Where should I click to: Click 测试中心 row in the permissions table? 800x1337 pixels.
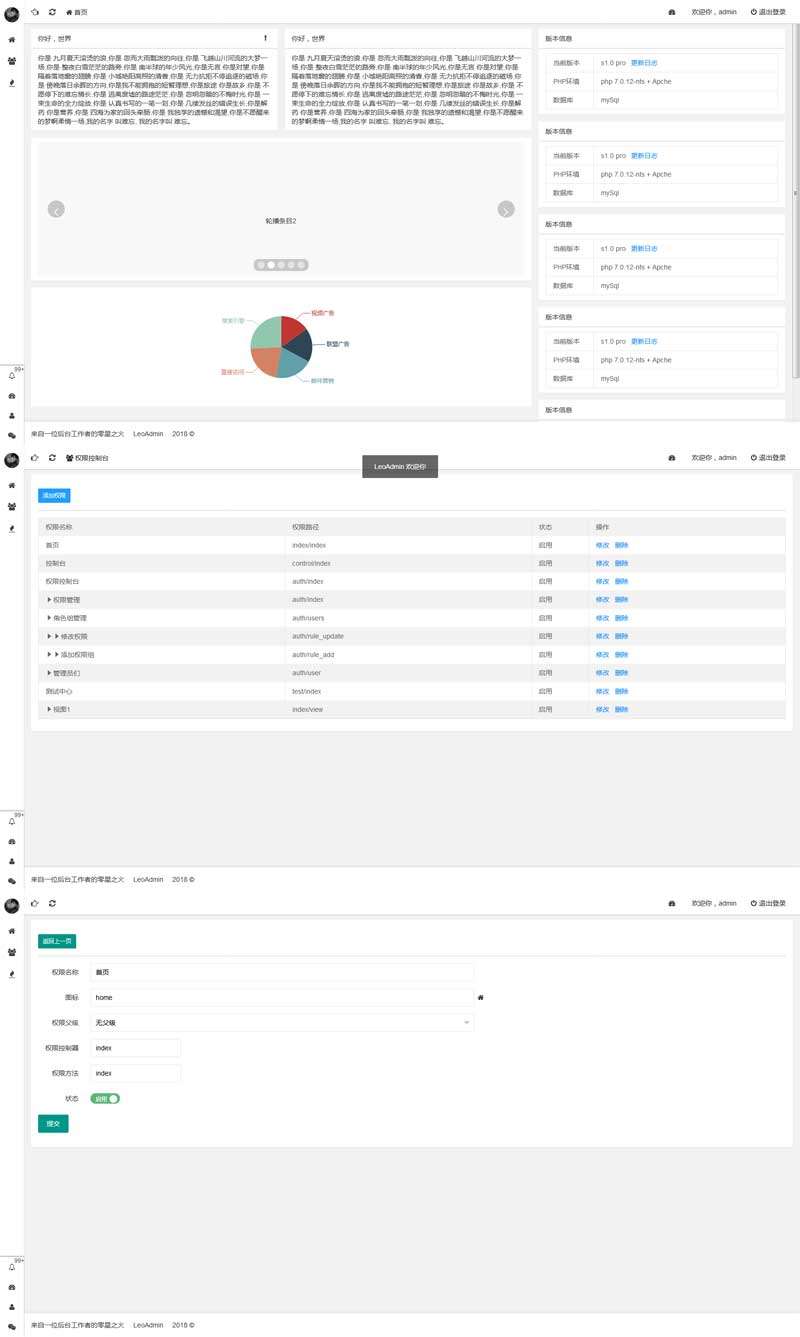[x=58, y=691]
